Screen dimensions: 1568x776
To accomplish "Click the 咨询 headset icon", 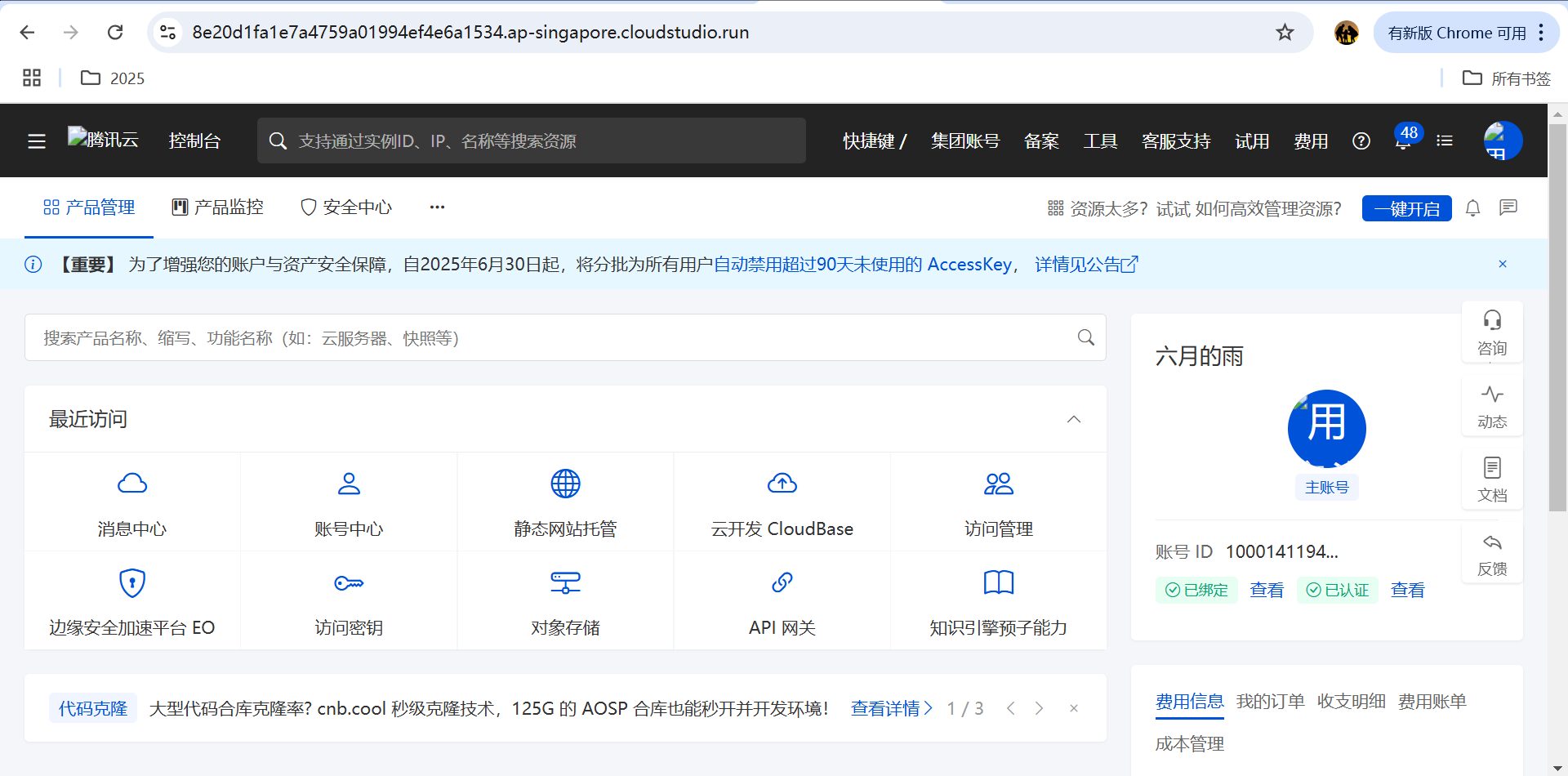I will click(x=1492, y=319).
